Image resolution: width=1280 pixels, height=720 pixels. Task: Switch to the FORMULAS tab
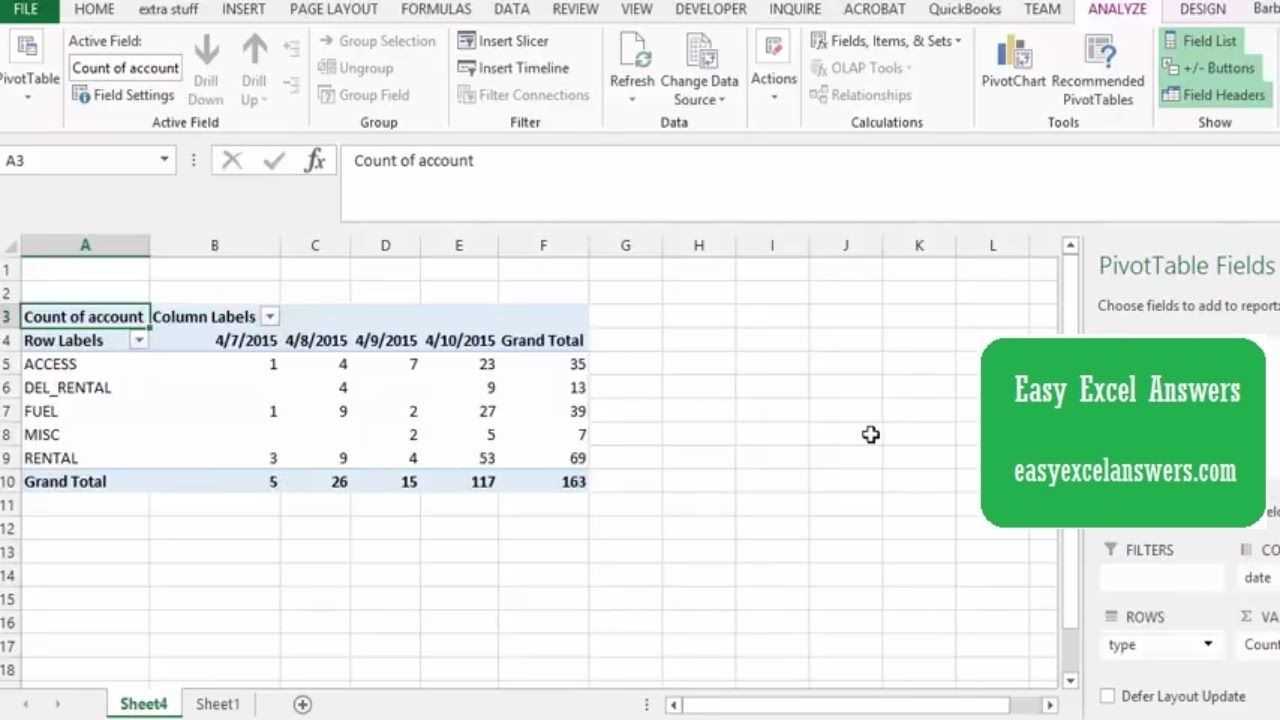[436, 9]
